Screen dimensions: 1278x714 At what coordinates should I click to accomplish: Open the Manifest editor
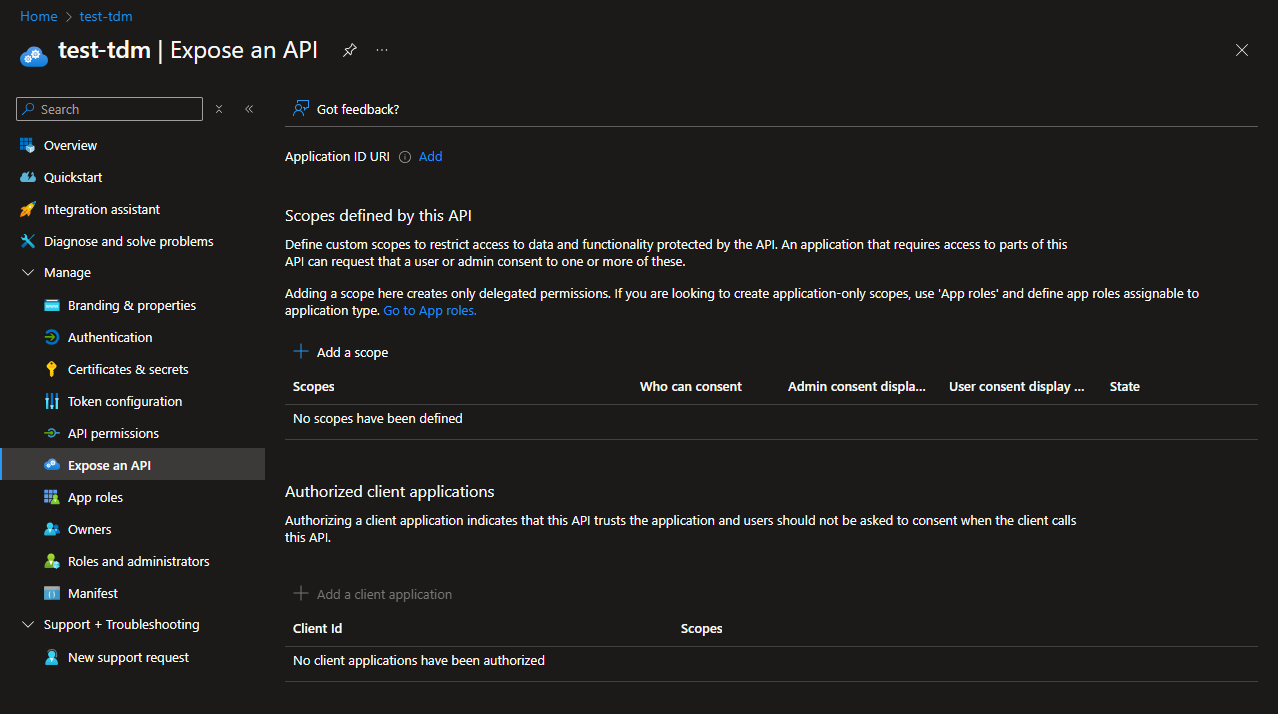[x=93, y=593]
